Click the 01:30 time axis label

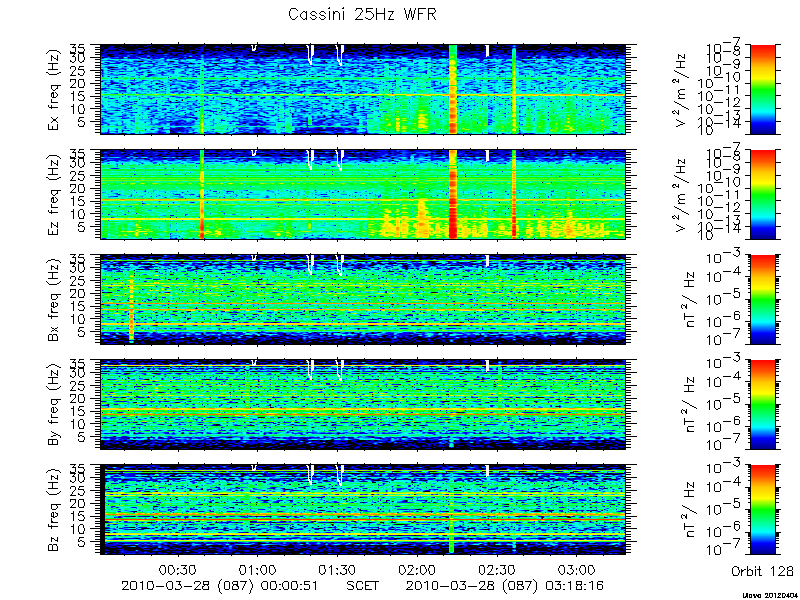pyautogui.click(x=337, y=570)
